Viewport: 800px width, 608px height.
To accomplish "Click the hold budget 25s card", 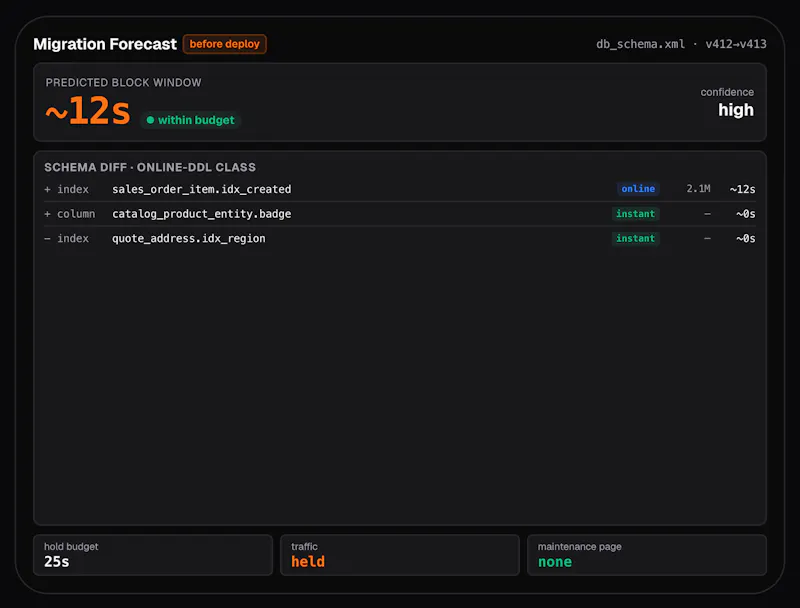I will [153, 555].
